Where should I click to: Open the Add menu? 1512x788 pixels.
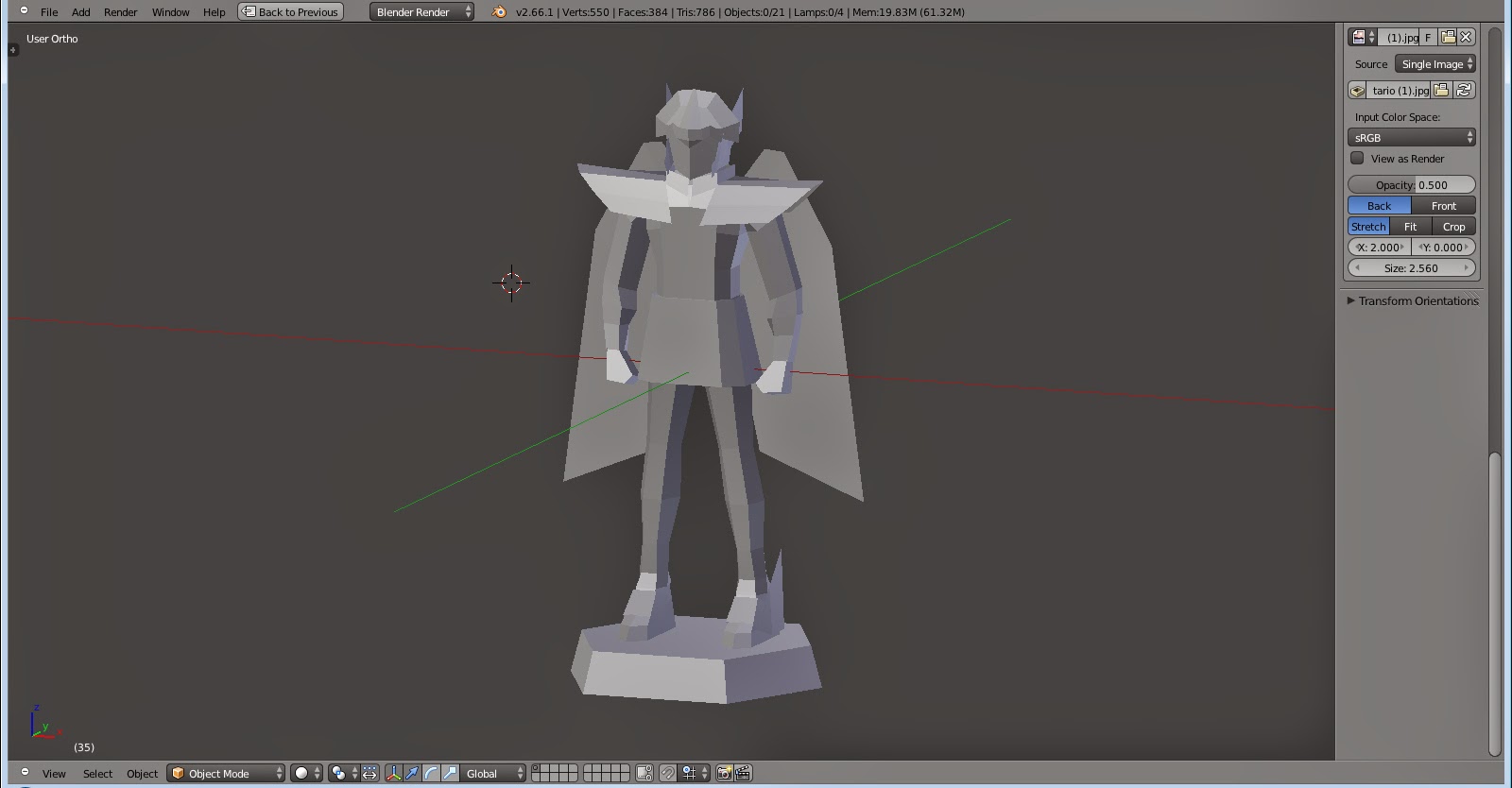81,12
